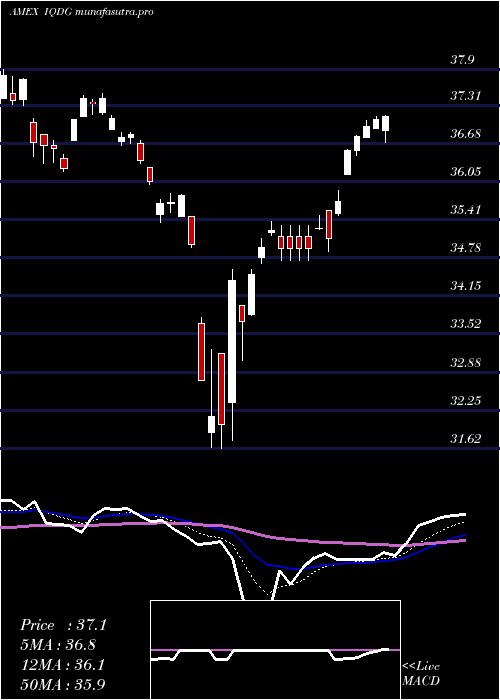Click the 'AMEX IQDG munafasutra.pro' chart title
The height and width of the screenshot is (700, 500).
tap(81, 12)
